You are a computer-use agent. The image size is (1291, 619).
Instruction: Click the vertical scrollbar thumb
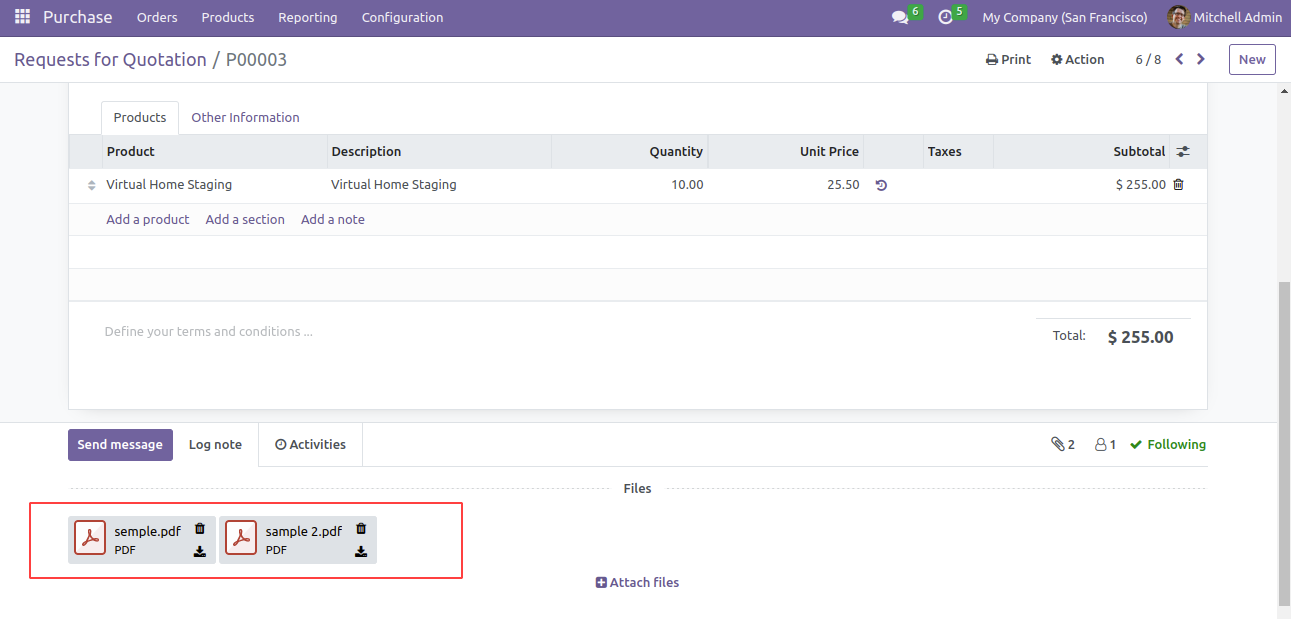[x=1284, y=444]
